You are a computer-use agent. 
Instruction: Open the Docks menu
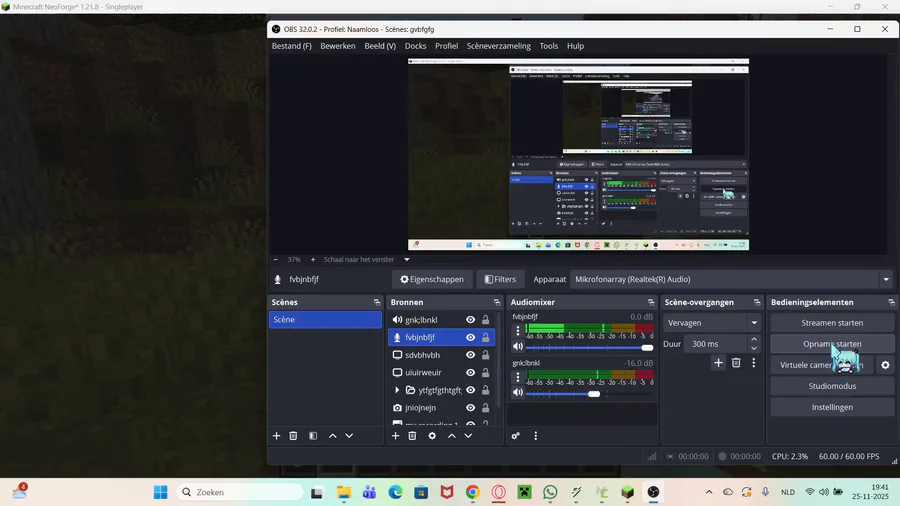[x=415, y=46]
